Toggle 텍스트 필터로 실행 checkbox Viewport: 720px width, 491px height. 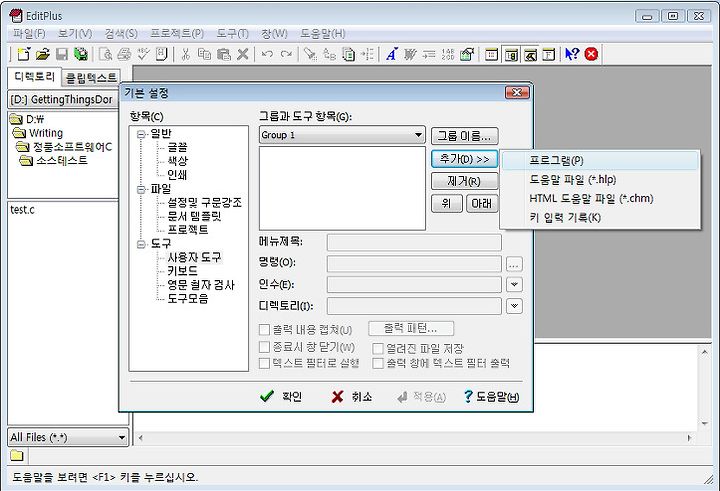tap(264, 363)
